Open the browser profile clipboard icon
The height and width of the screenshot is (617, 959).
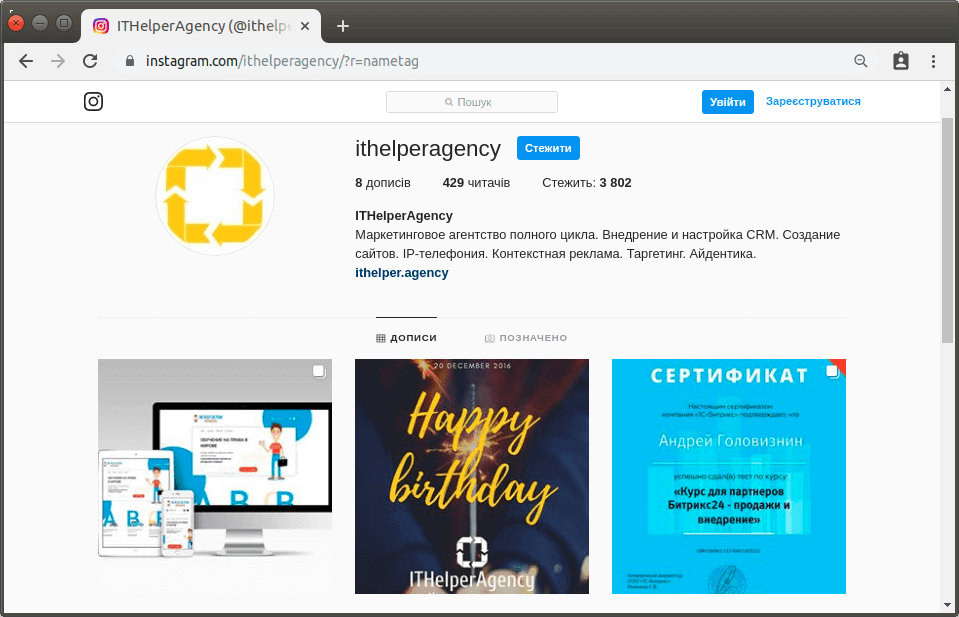[901, 61]
